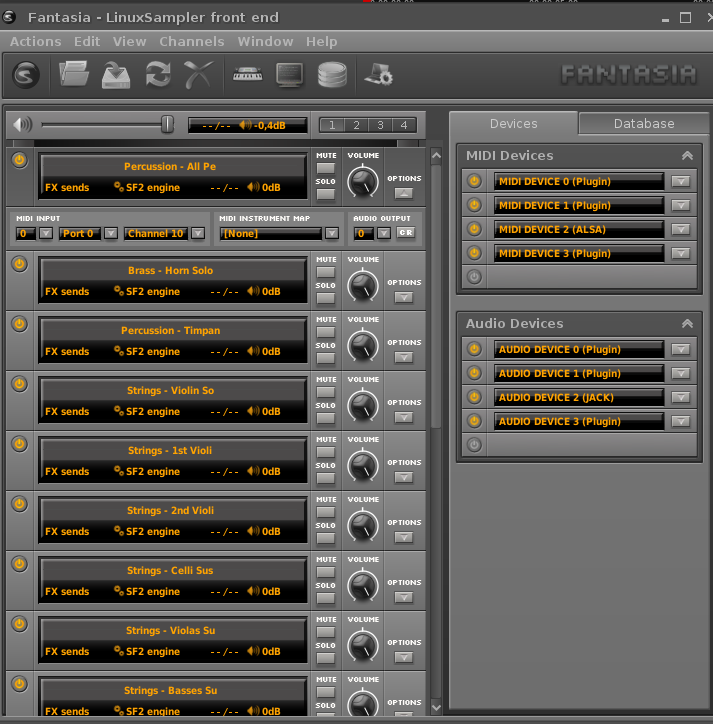The image size is (713, 724).
Task: Open preferences gear toolbar icon
Action: 379,74
